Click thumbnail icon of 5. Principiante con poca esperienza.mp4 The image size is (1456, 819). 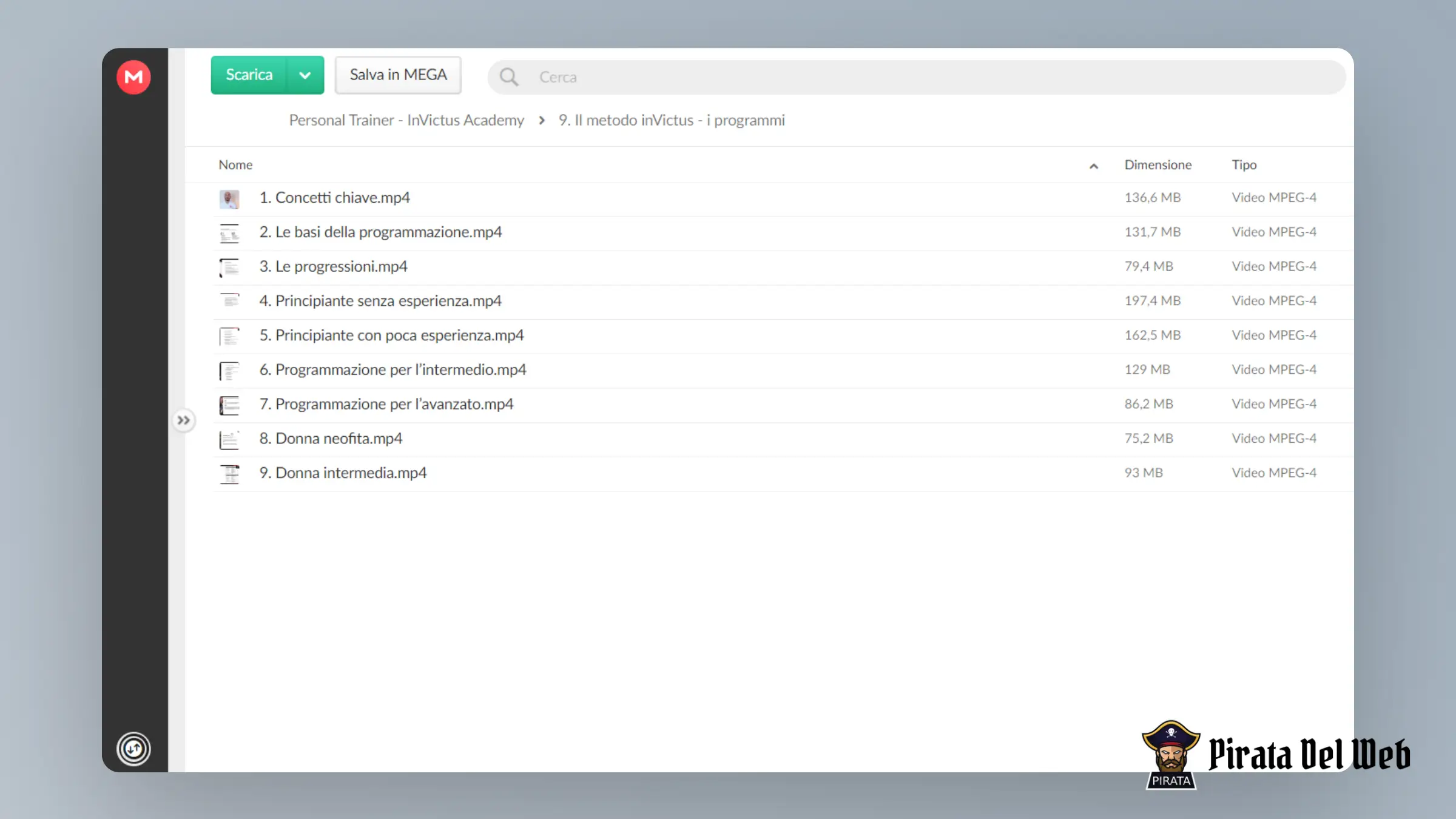click(229, 336)
